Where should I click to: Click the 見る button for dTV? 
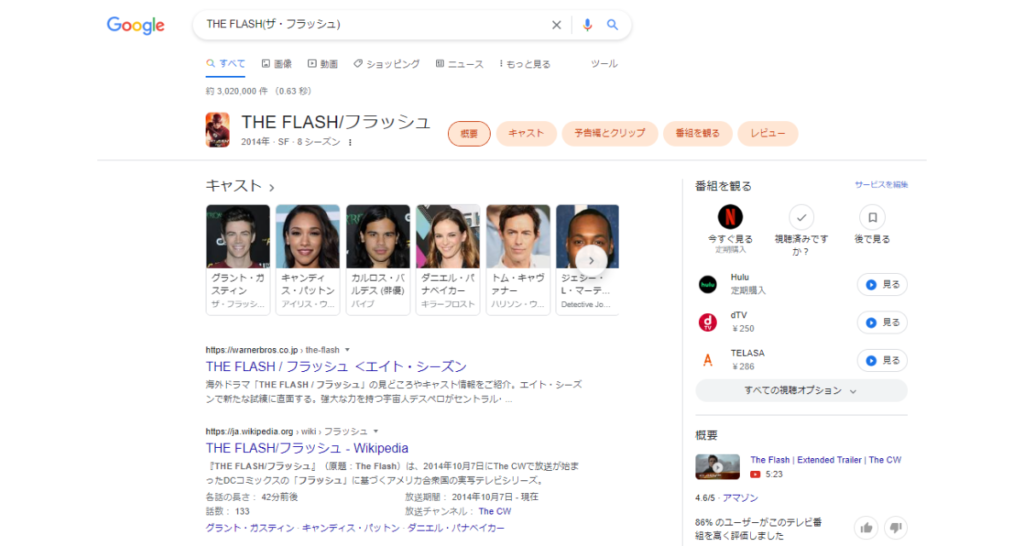tap(882, 323)
